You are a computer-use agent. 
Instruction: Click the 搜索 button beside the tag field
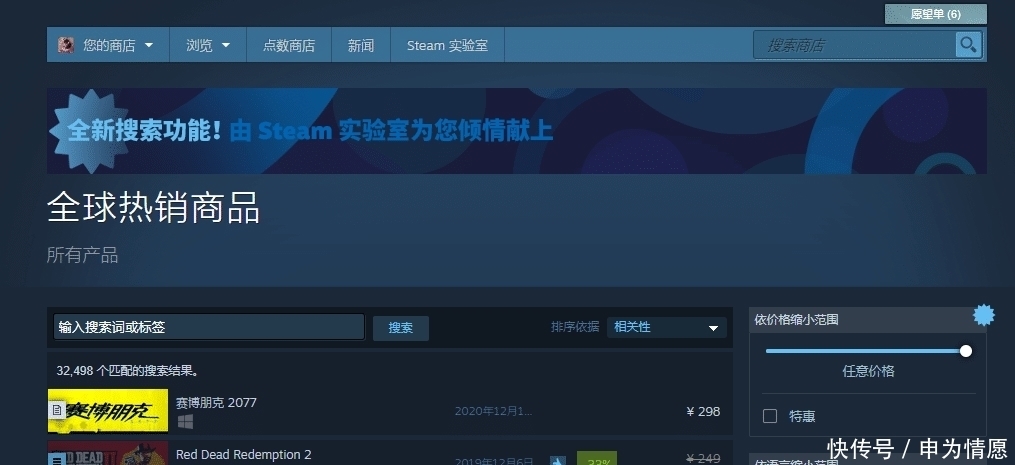(401, 328)
